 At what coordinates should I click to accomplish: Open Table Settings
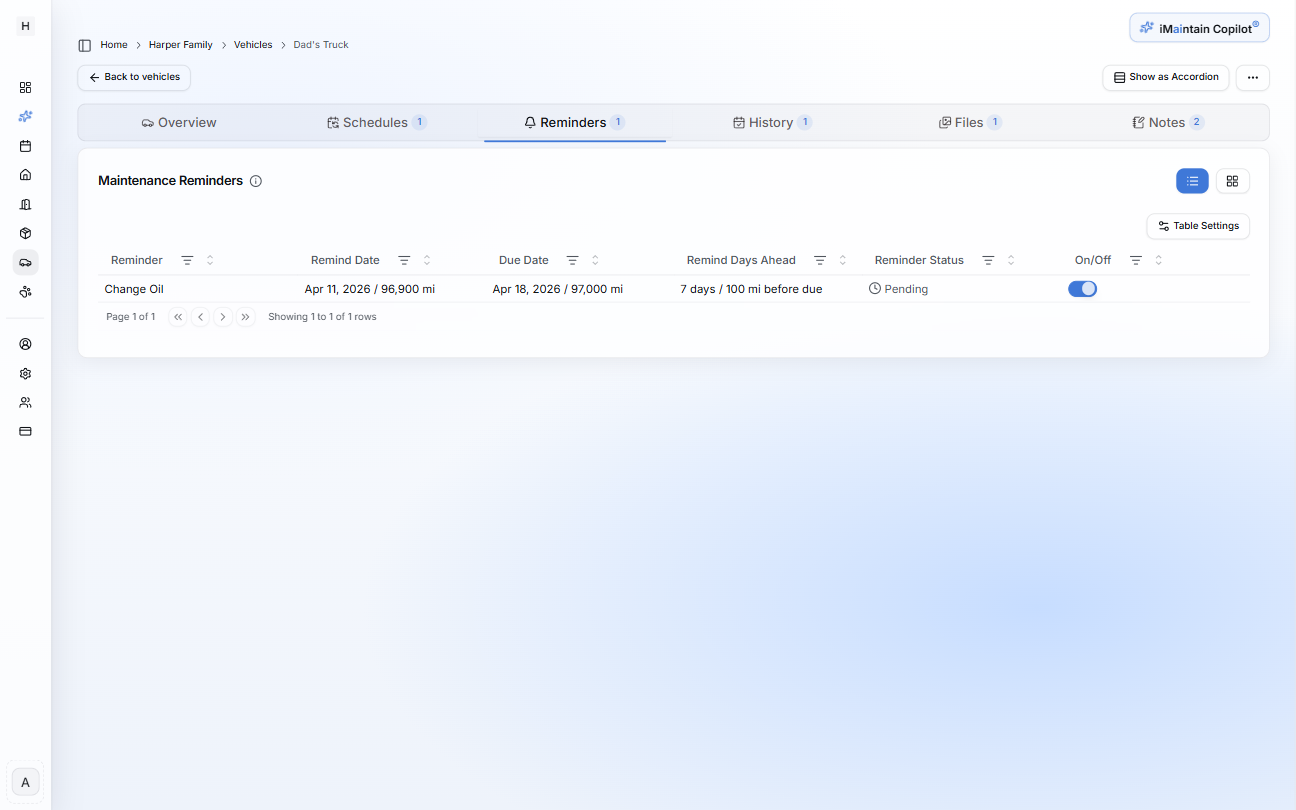point(1197,226)
